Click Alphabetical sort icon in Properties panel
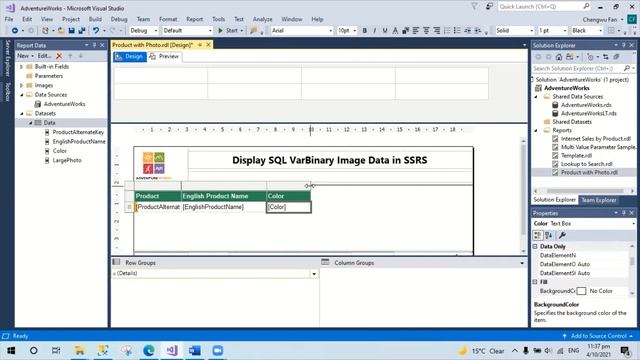 click(549, 235)
